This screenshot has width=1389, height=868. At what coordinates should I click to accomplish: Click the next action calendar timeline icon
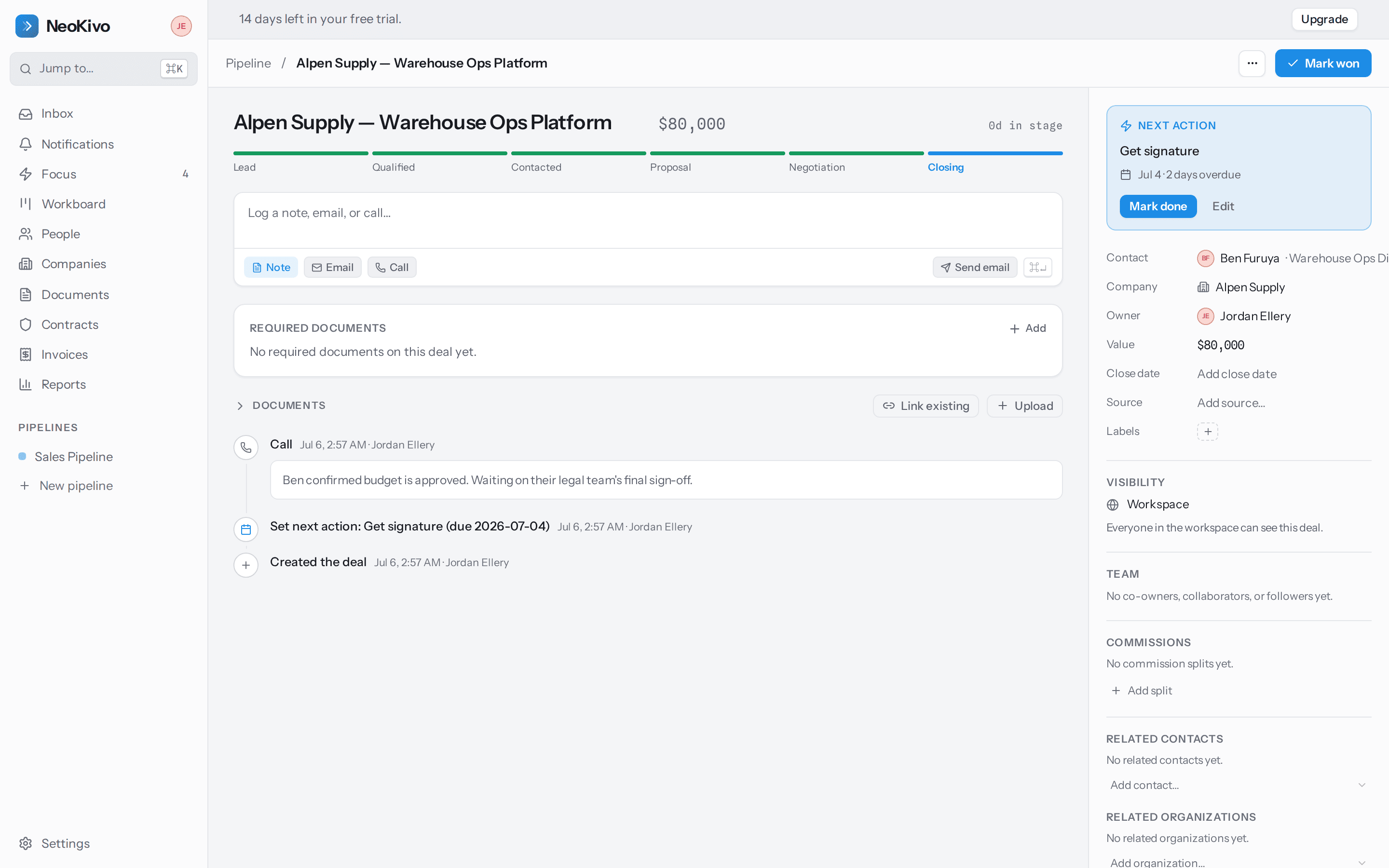tap(245, 529)
